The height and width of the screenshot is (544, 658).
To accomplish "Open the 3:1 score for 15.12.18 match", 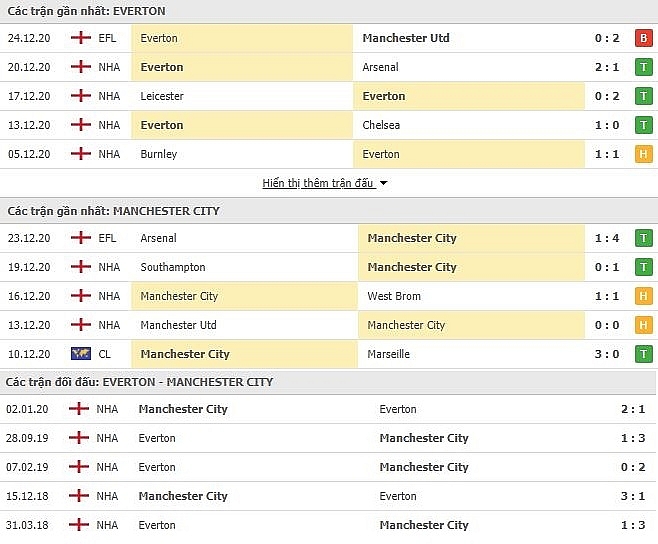I will point(633,496).
